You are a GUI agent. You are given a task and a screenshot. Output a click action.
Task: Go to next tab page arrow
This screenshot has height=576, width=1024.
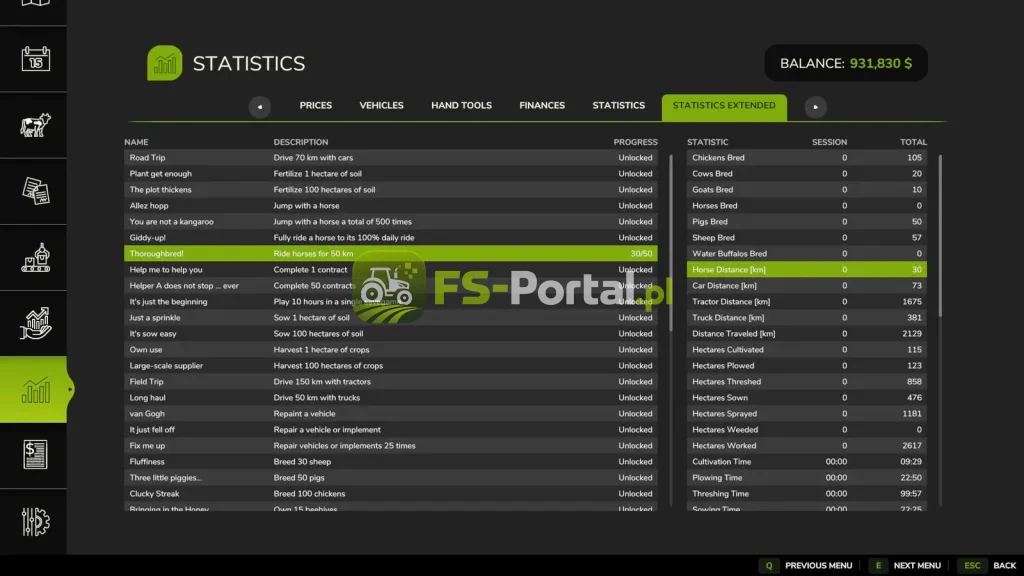coord(816,107)
